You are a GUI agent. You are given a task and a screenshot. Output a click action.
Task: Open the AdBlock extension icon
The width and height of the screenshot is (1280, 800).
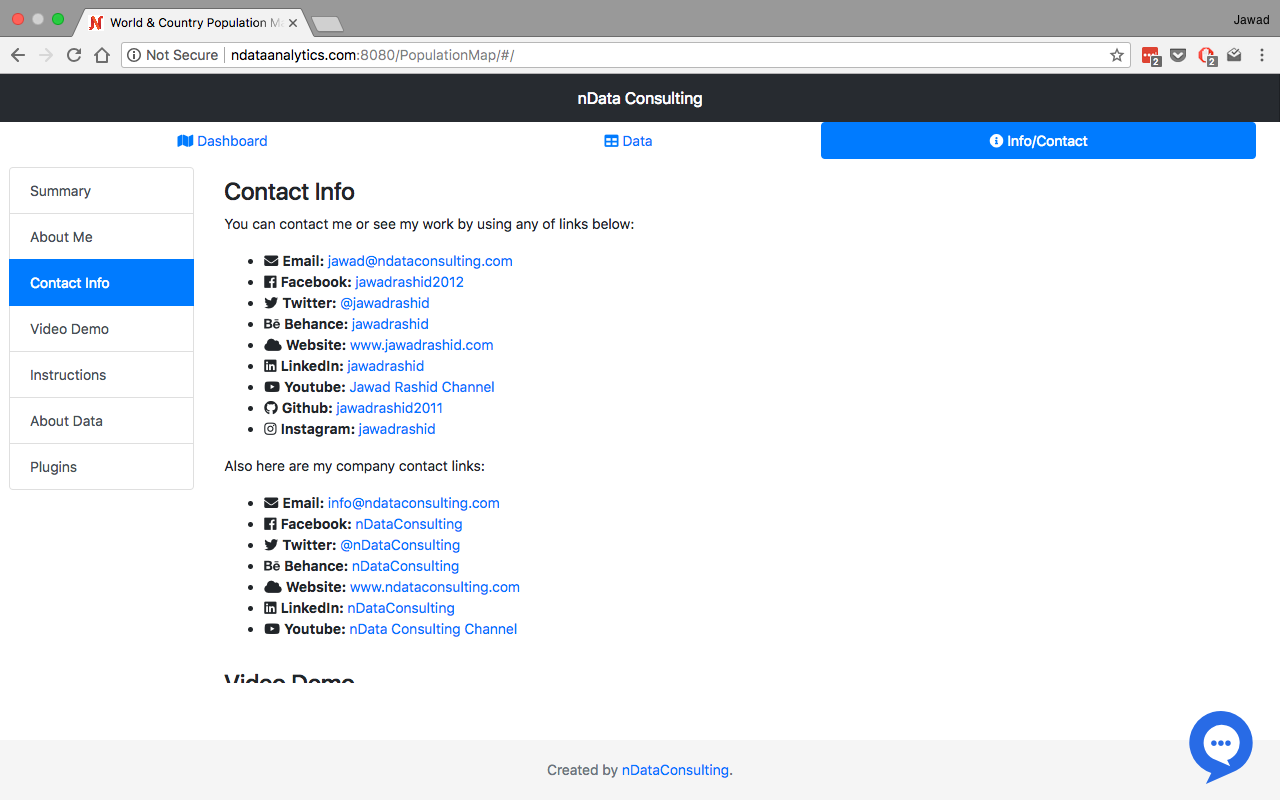[1207, 56]
